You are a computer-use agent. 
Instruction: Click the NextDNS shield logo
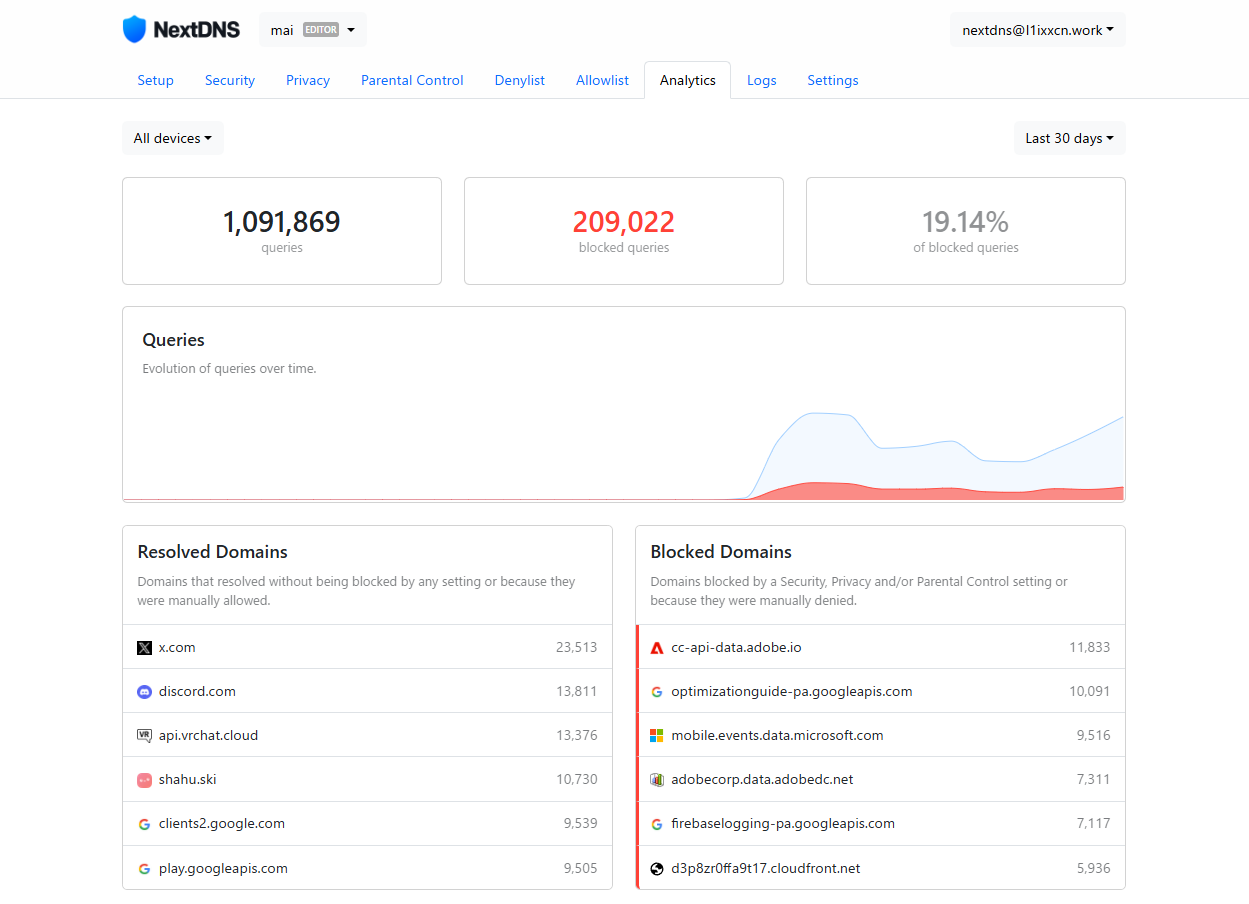tap(134, 29)
